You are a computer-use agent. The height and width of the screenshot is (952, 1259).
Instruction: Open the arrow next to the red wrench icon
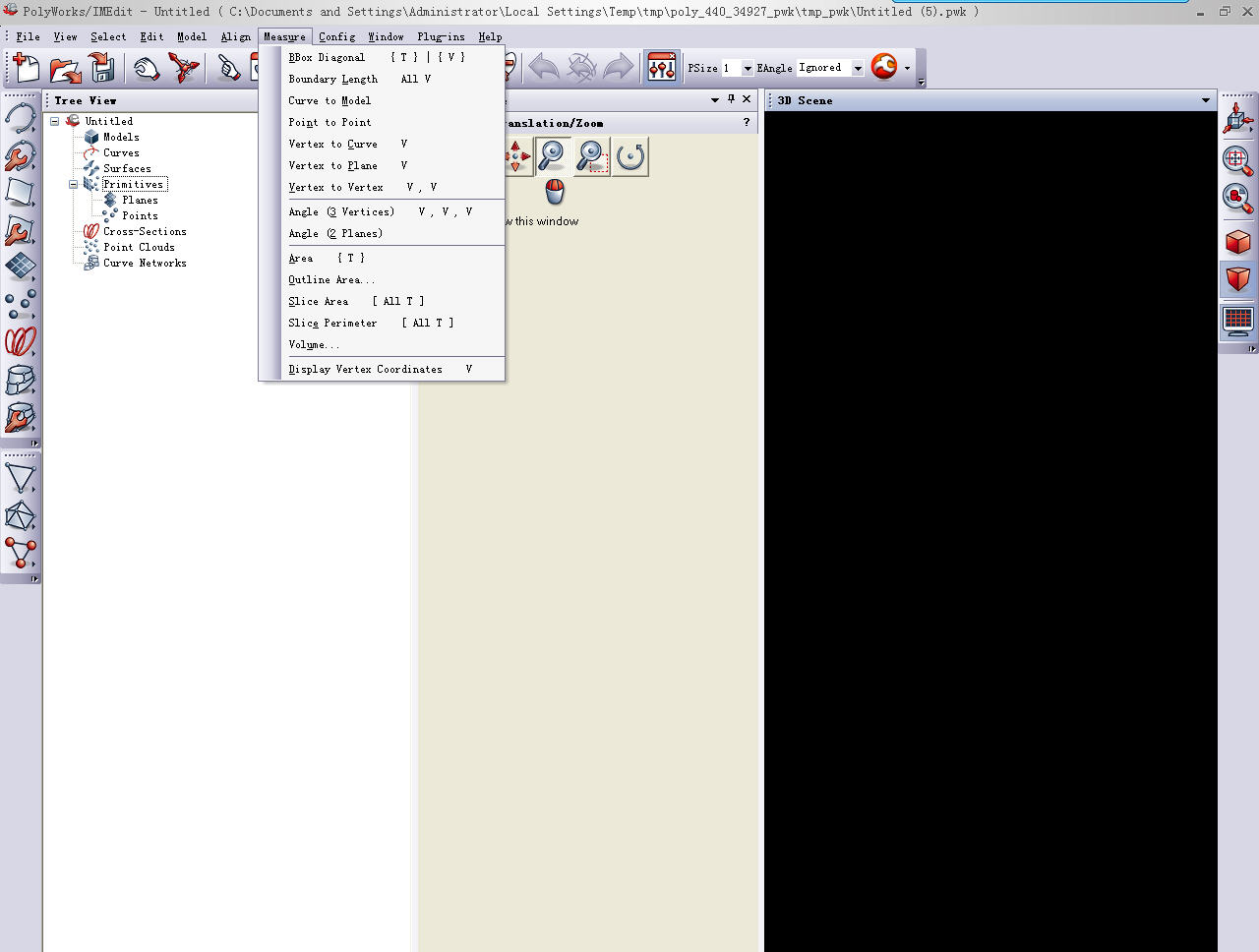907,68
